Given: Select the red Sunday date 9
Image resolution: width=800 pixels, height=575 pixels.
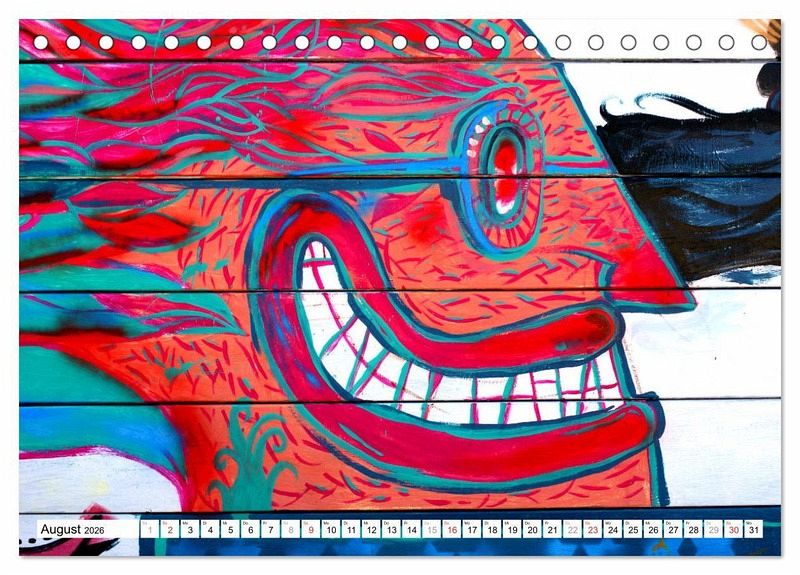Looking at the screenshot, I should [x=311, y=529].
